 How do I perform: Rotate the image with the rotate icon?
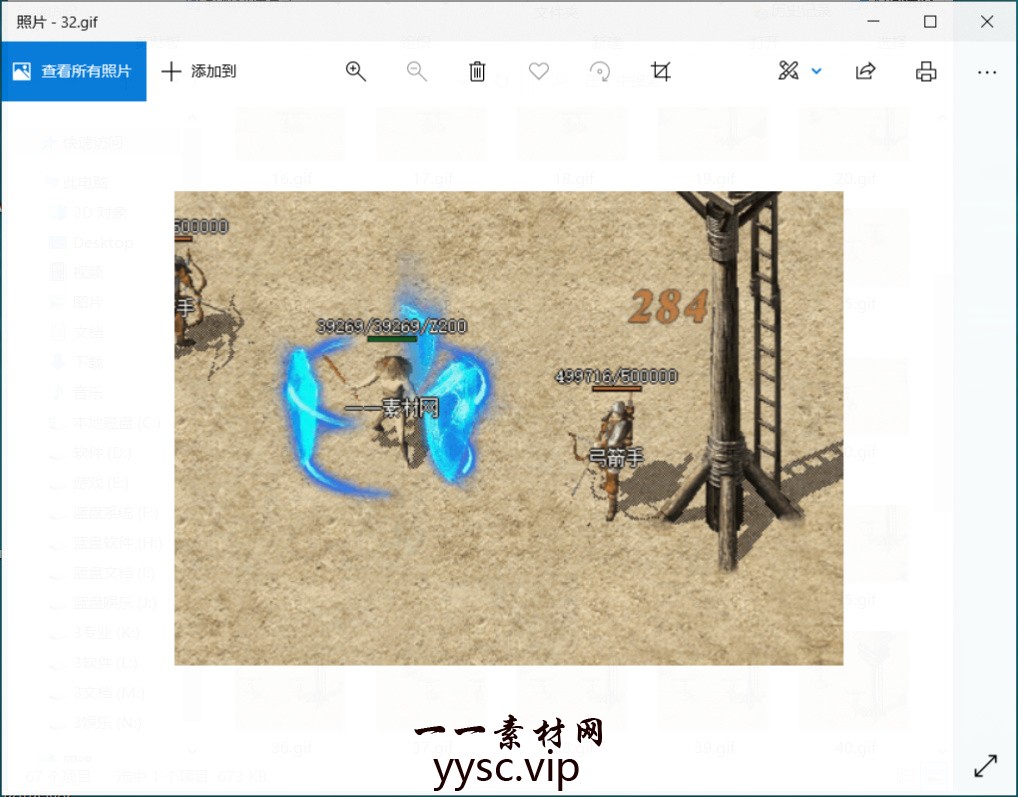(x=599, y=71)
